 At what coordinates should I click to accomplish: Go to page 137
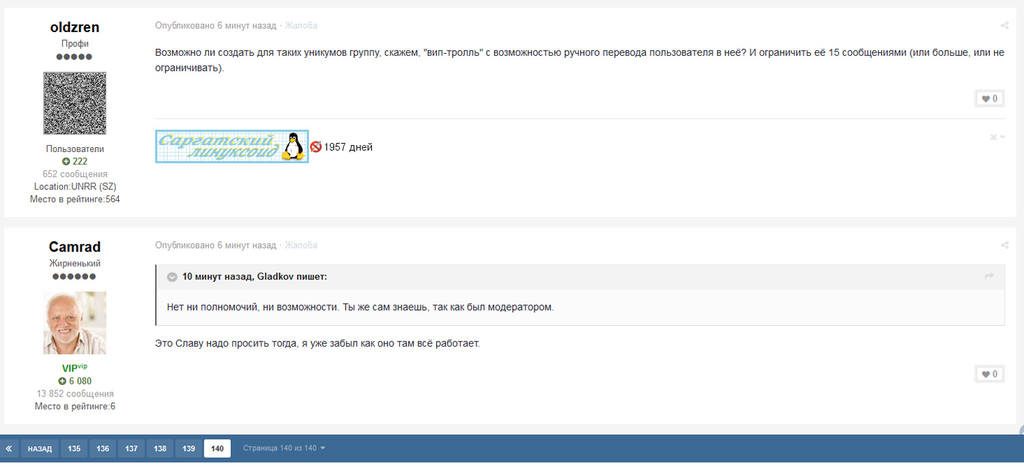(131, 449)
